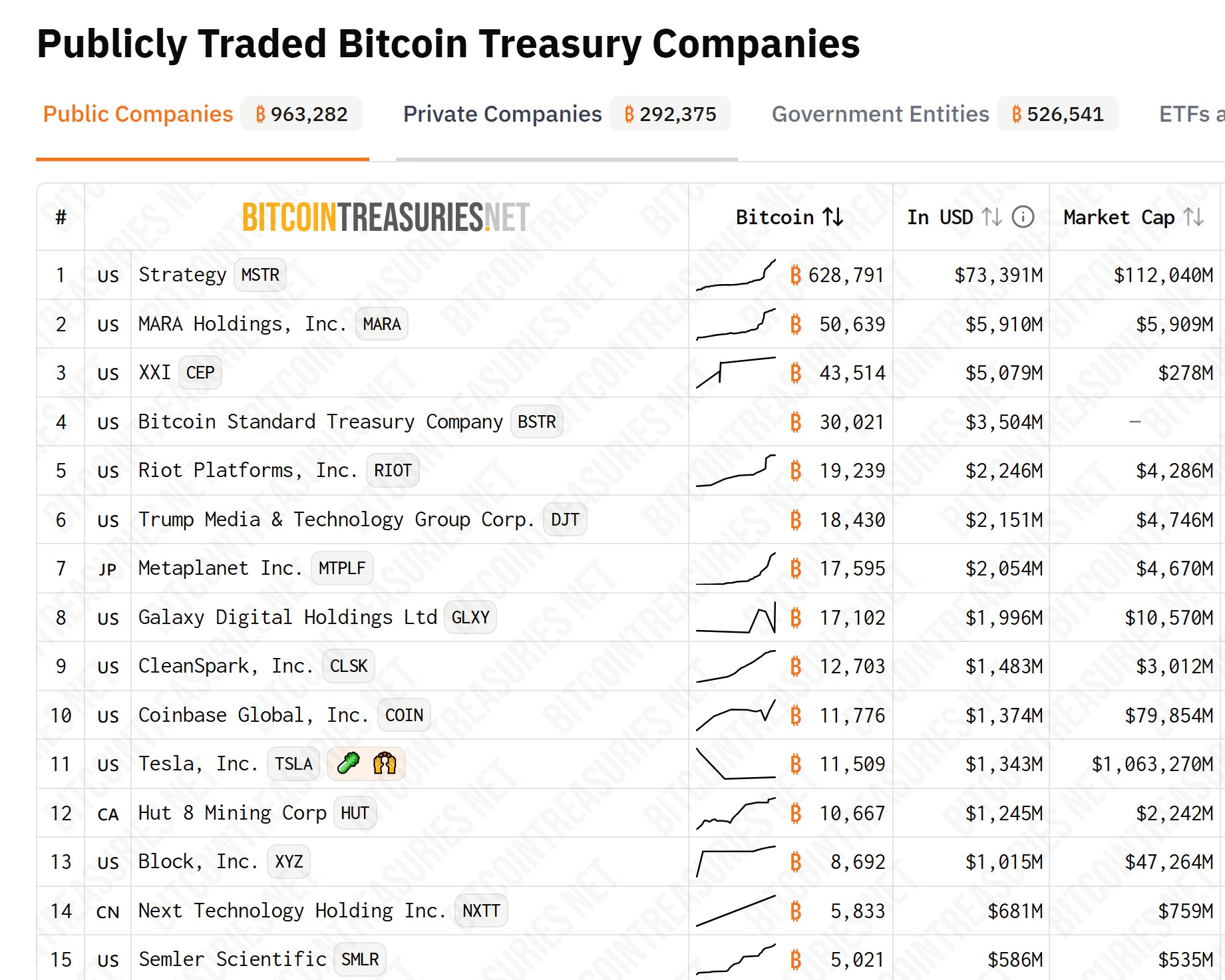The image size is (1225, 980).
Task: Open MARA Holdings, Inc. link
Action: pyautogui.click(x=242, y=325)
